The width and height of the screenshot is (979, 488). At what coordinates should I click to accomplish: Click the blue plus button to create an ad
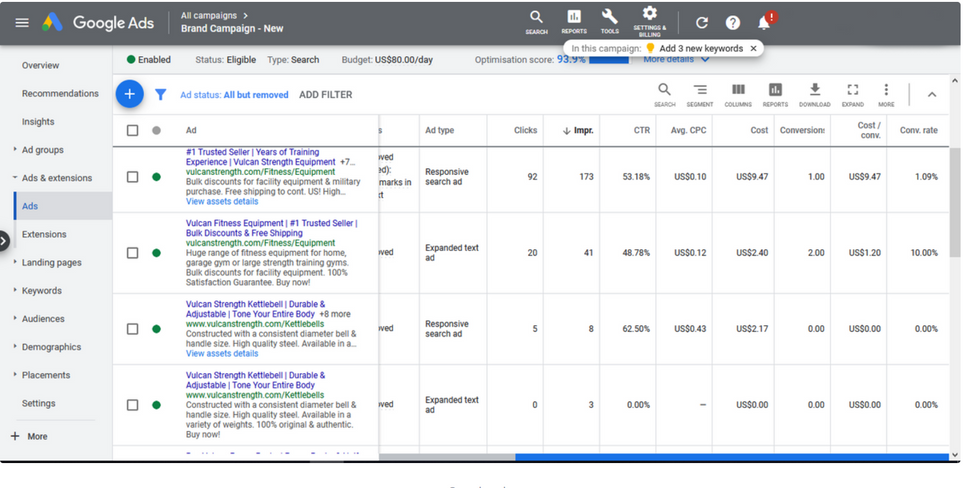[x=129, y=94]
